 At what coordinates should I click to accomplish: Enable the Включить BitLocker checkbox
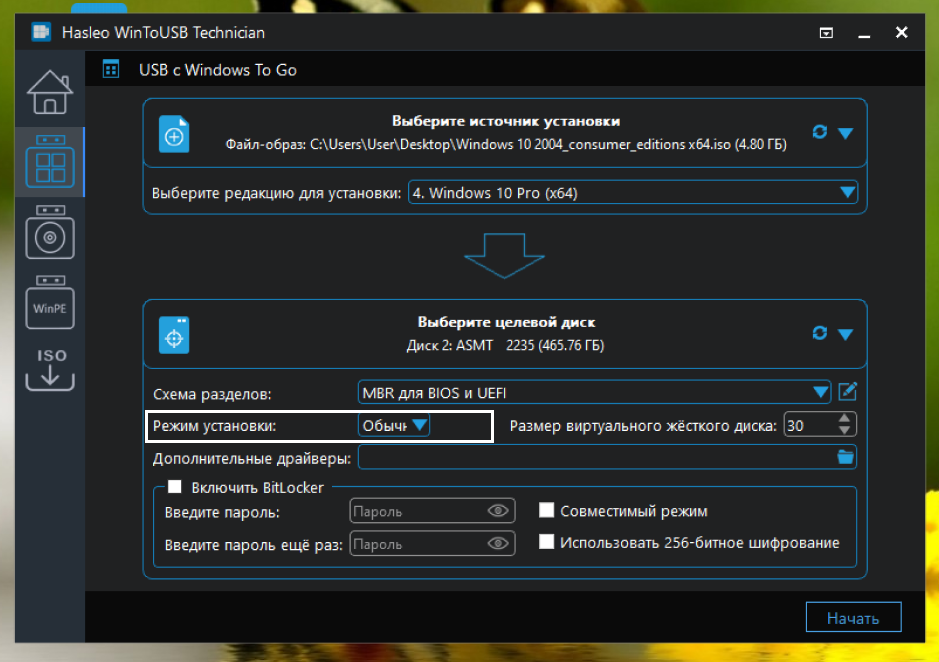pos(174,486)
